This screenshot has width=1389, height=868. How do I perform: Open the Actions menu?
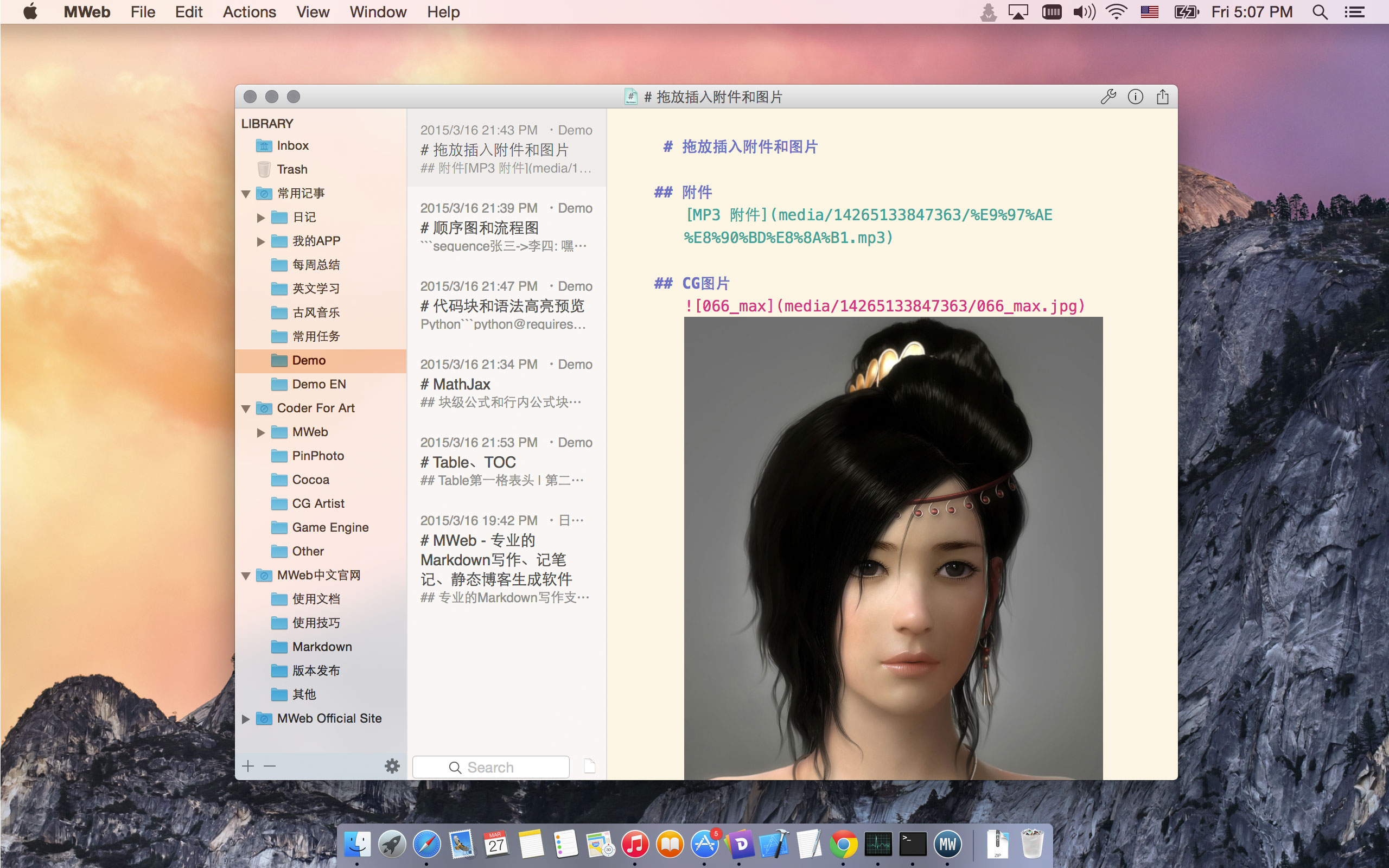(249, 12)
